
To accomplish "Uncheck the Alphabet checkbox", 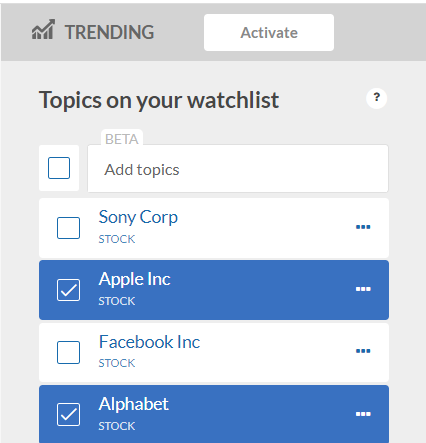I will pyautogui.click(x=68, y=415).
